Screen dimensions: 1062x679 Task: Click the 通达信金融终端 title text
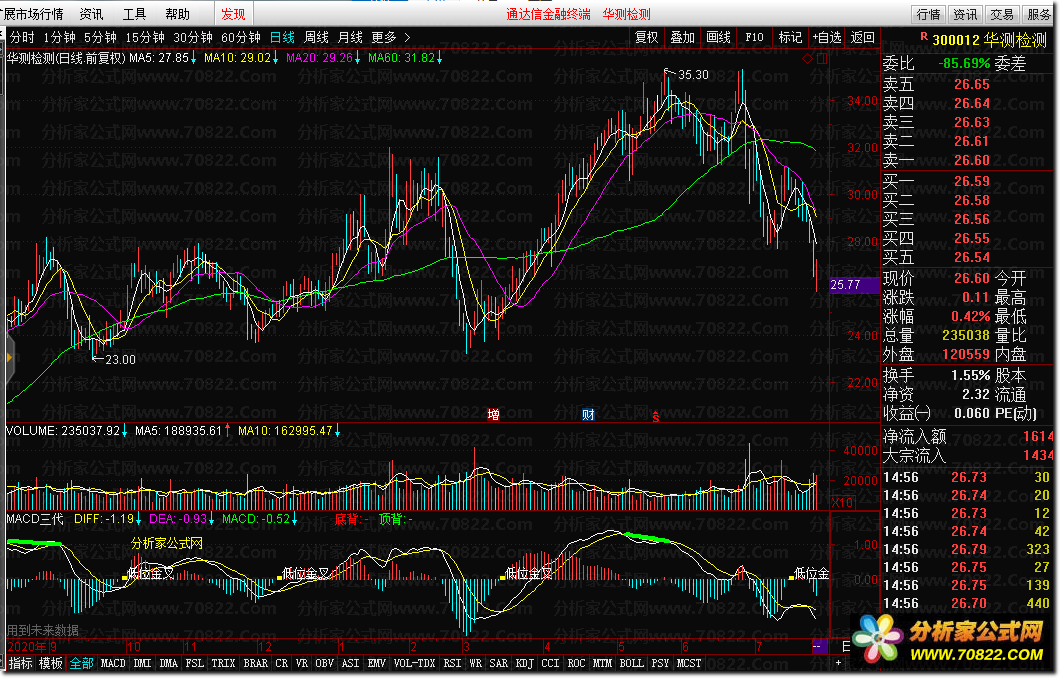[549, 14]
